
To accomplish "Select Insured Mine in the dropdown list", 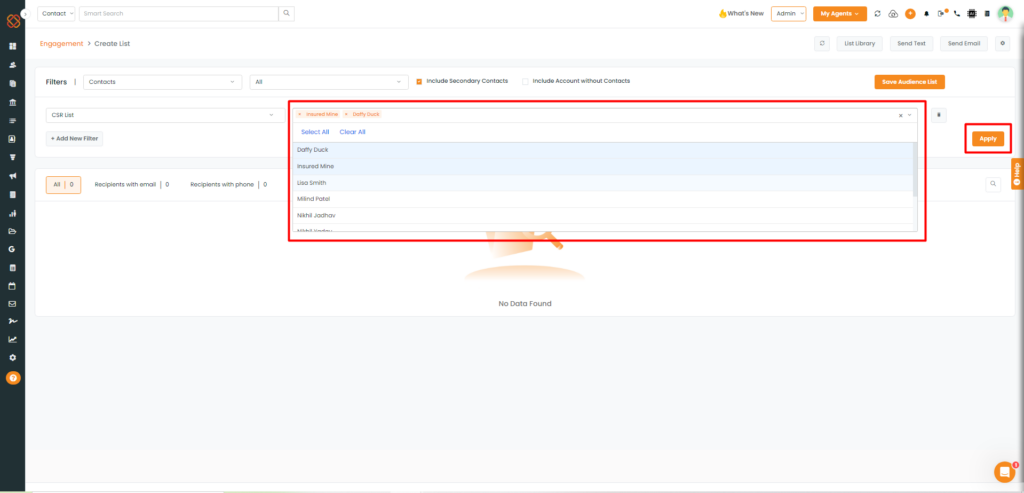I will pyautogui.click(x=603, y=167).
